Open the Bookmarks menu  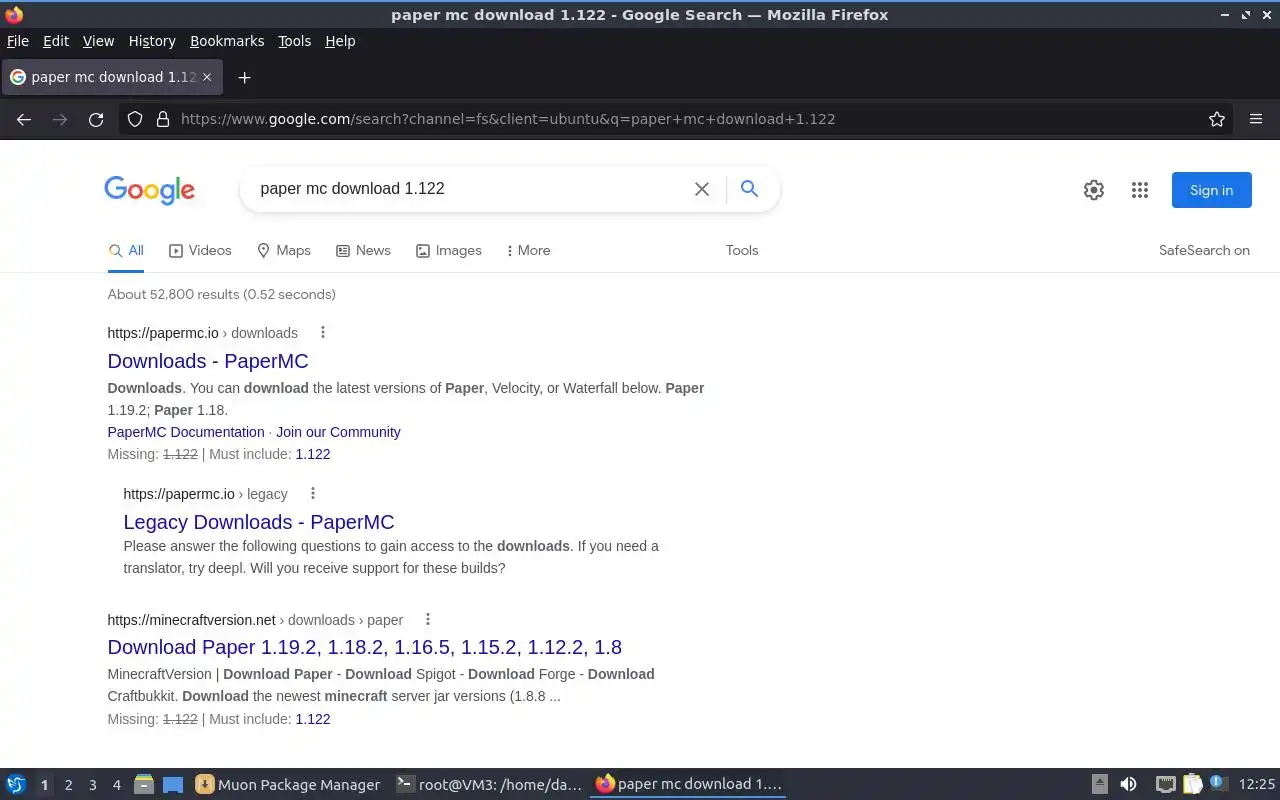coord(227,41)
